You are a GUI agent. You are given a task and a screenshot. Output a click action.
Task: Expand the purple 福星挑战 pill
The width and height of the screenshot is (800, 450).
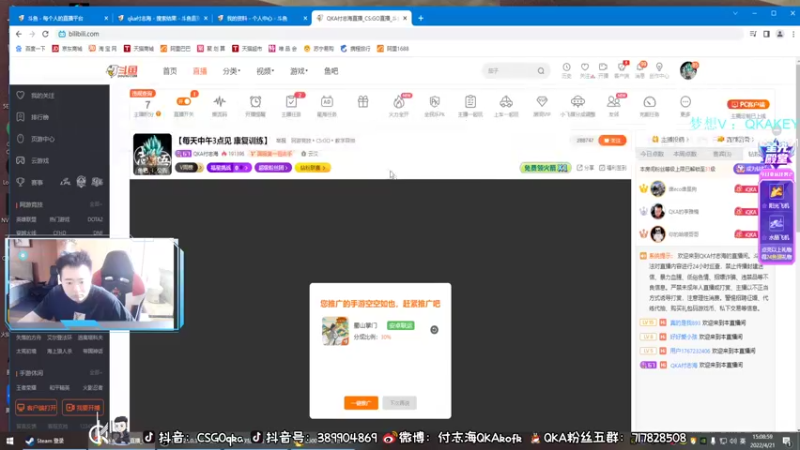pyautogui.click(x=229, y=168)
